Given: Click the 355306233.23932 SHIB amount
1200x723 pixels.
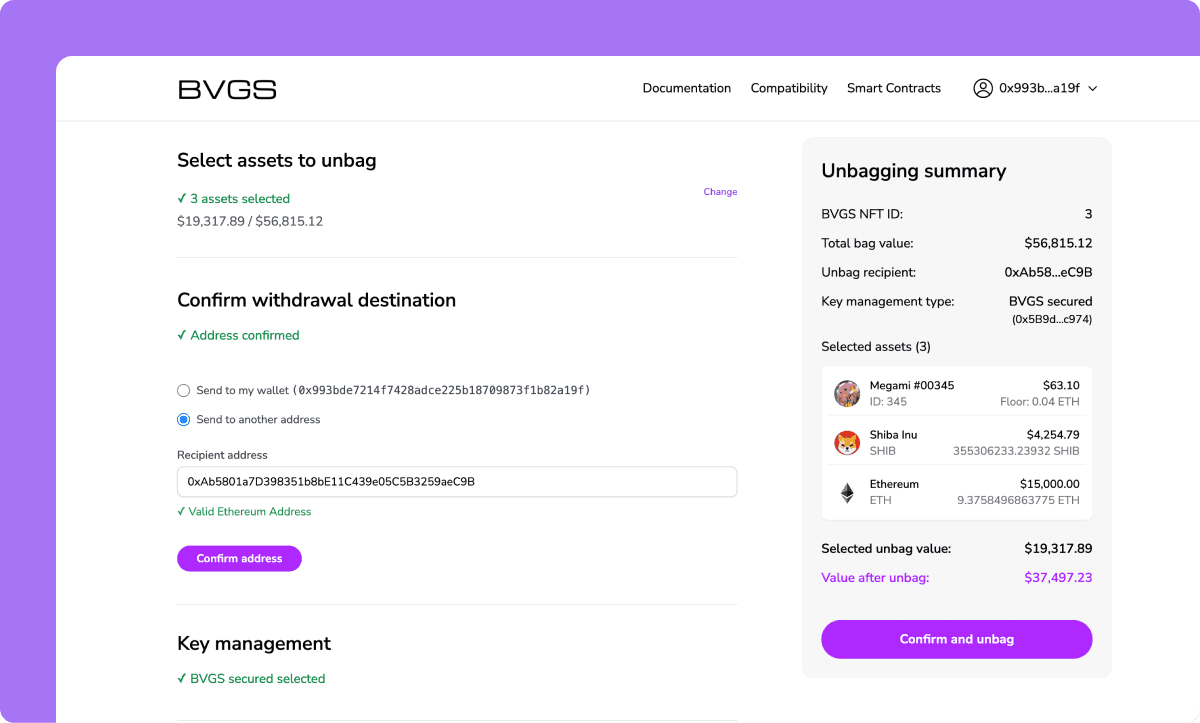Looking at the screenshot, I should pyautogui.click(x=1016, y=451).
